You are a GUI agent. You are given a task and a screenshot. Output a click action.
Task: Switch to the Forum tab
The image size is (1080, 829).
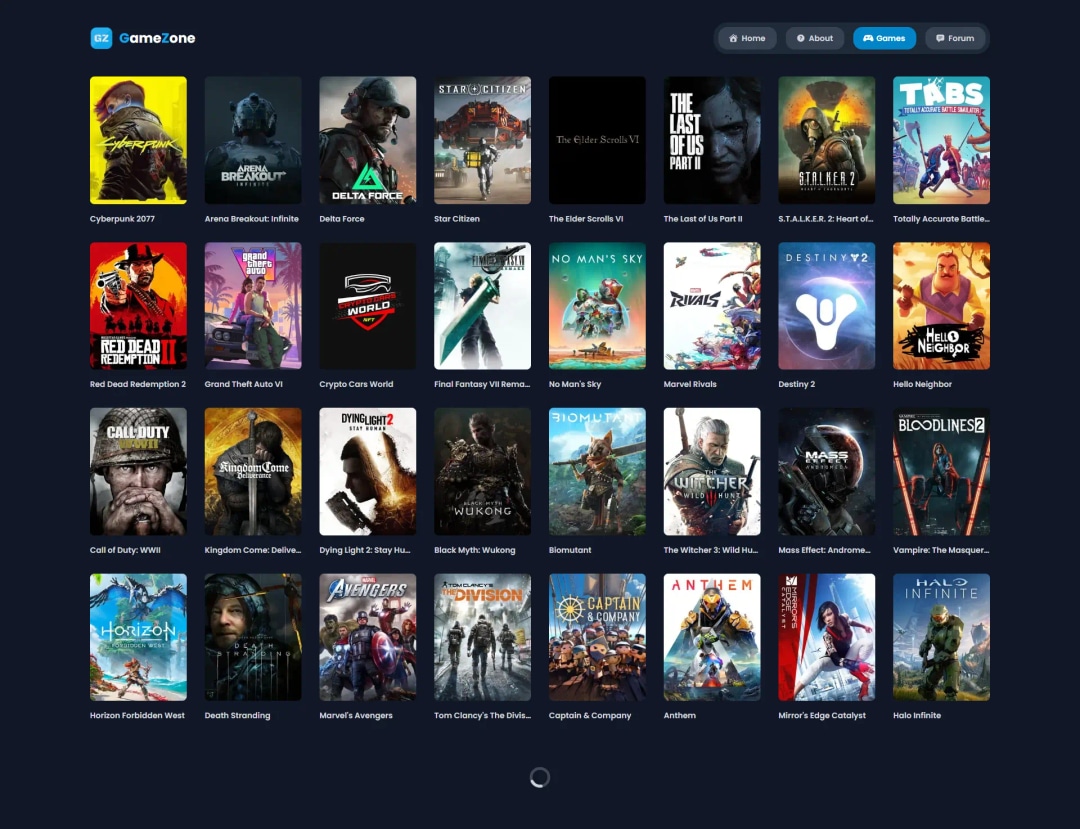tap(955, 38)
